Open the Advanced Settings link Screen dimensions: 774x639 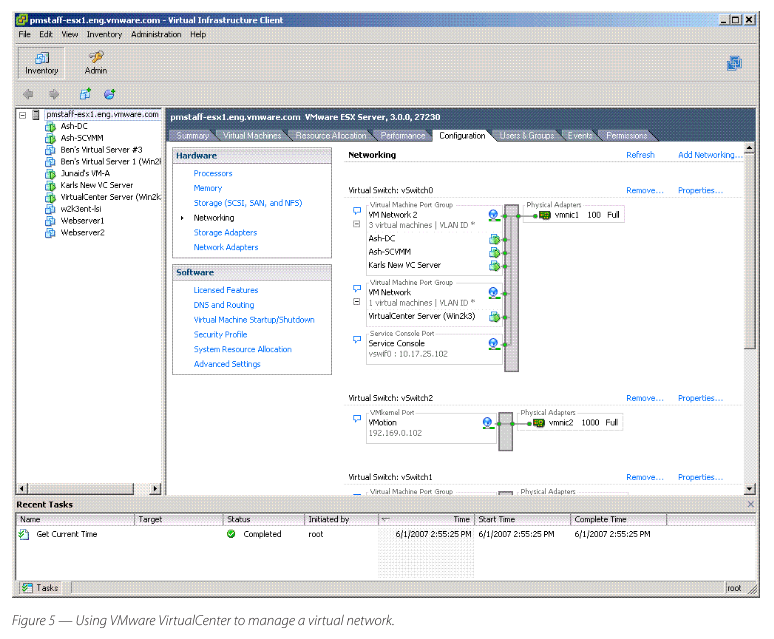pos(227,365)
